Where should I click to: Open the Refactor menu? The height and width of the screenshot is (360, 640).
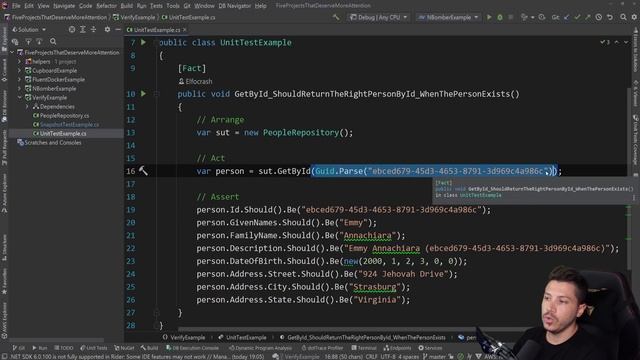pyautogui.click(x=106, y=6)
